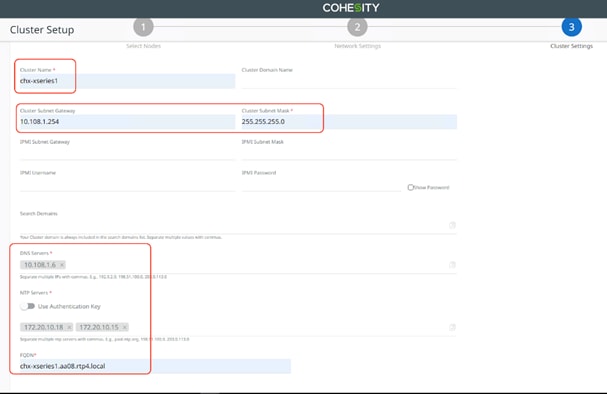
Task: Click the 172.20.10.15 NTP chip text
Action: coord(99,327)
